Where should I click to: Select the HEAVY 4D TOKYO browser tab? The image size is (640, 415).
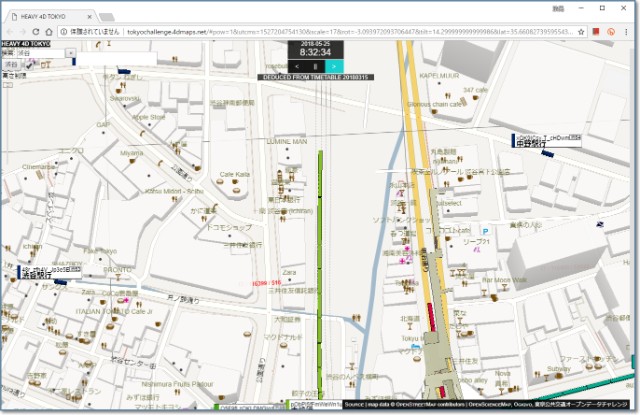(x=45, y=17)
